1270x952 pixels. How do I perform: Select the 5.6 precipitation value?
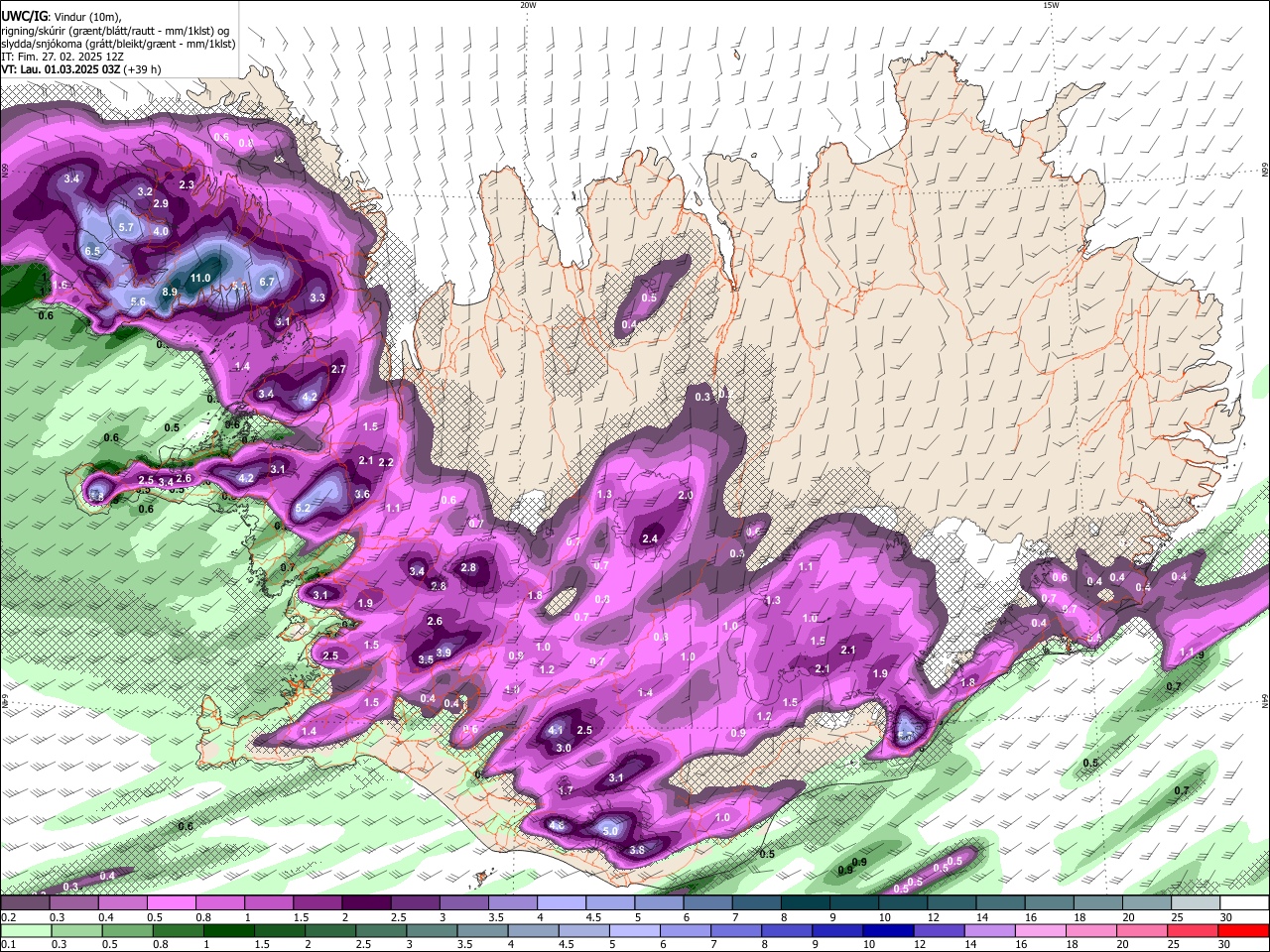138,302
